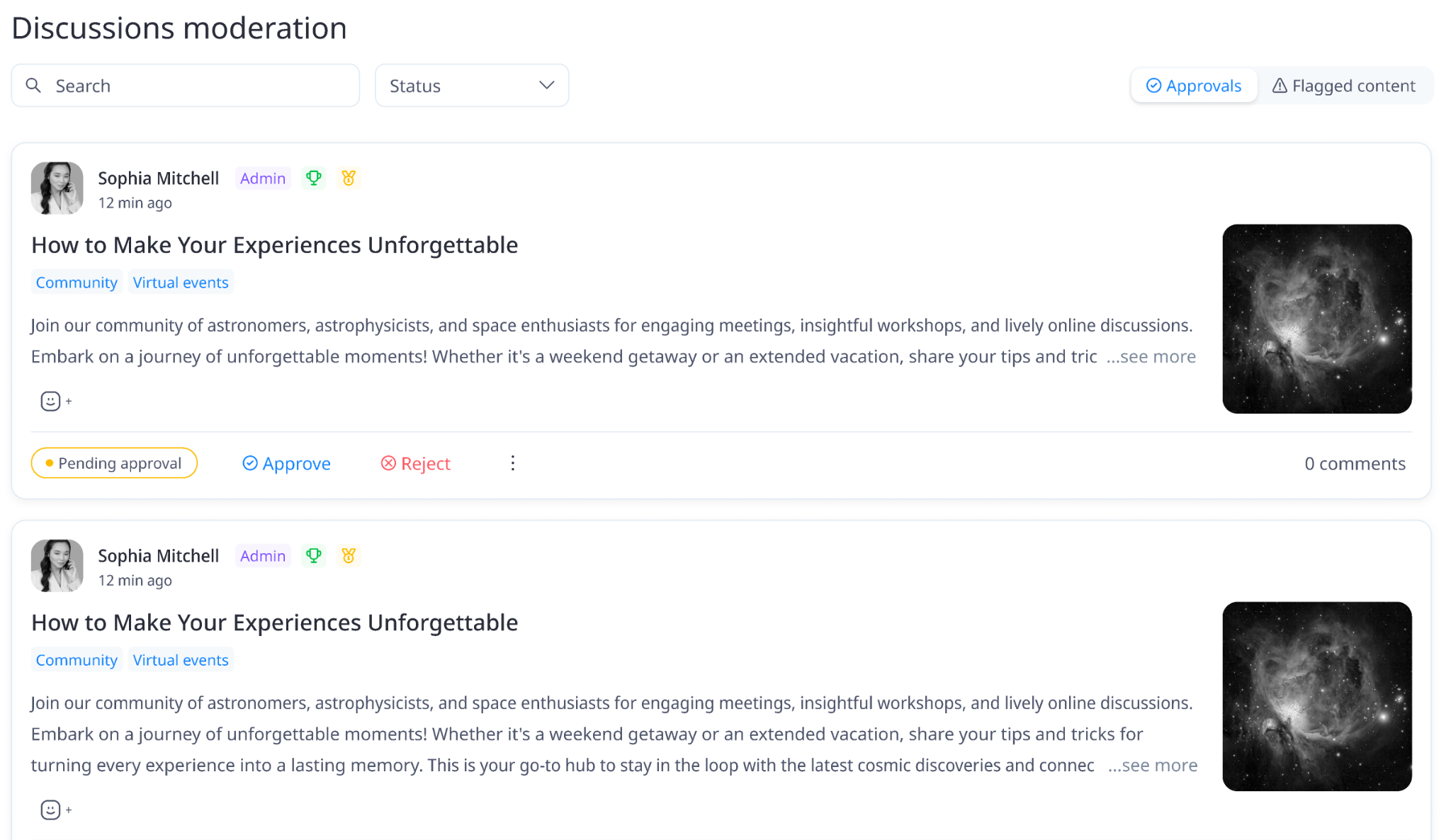Expand second post with see more
Viewport: 1451px width, 840px height.
[1153, 765]
